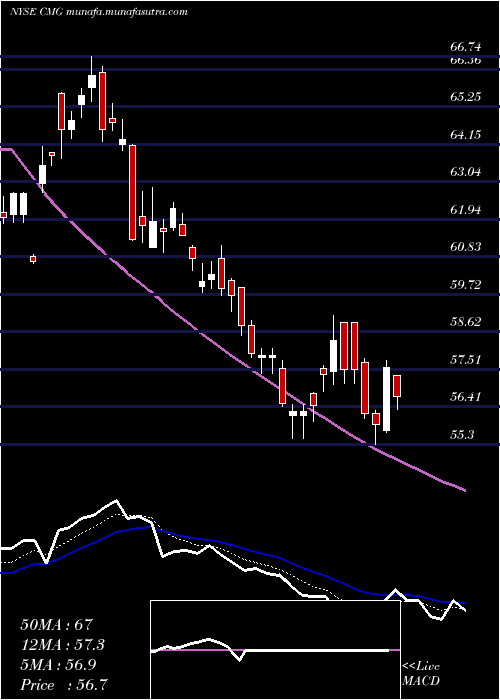Click the 66.74 price level label

pos(465,47)
